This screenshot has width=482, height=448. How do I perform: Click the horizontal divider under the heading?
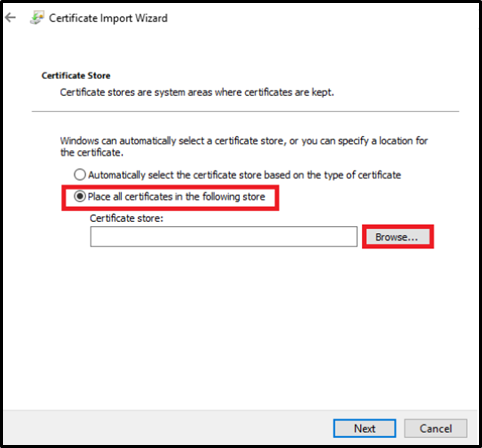point(245,111)
